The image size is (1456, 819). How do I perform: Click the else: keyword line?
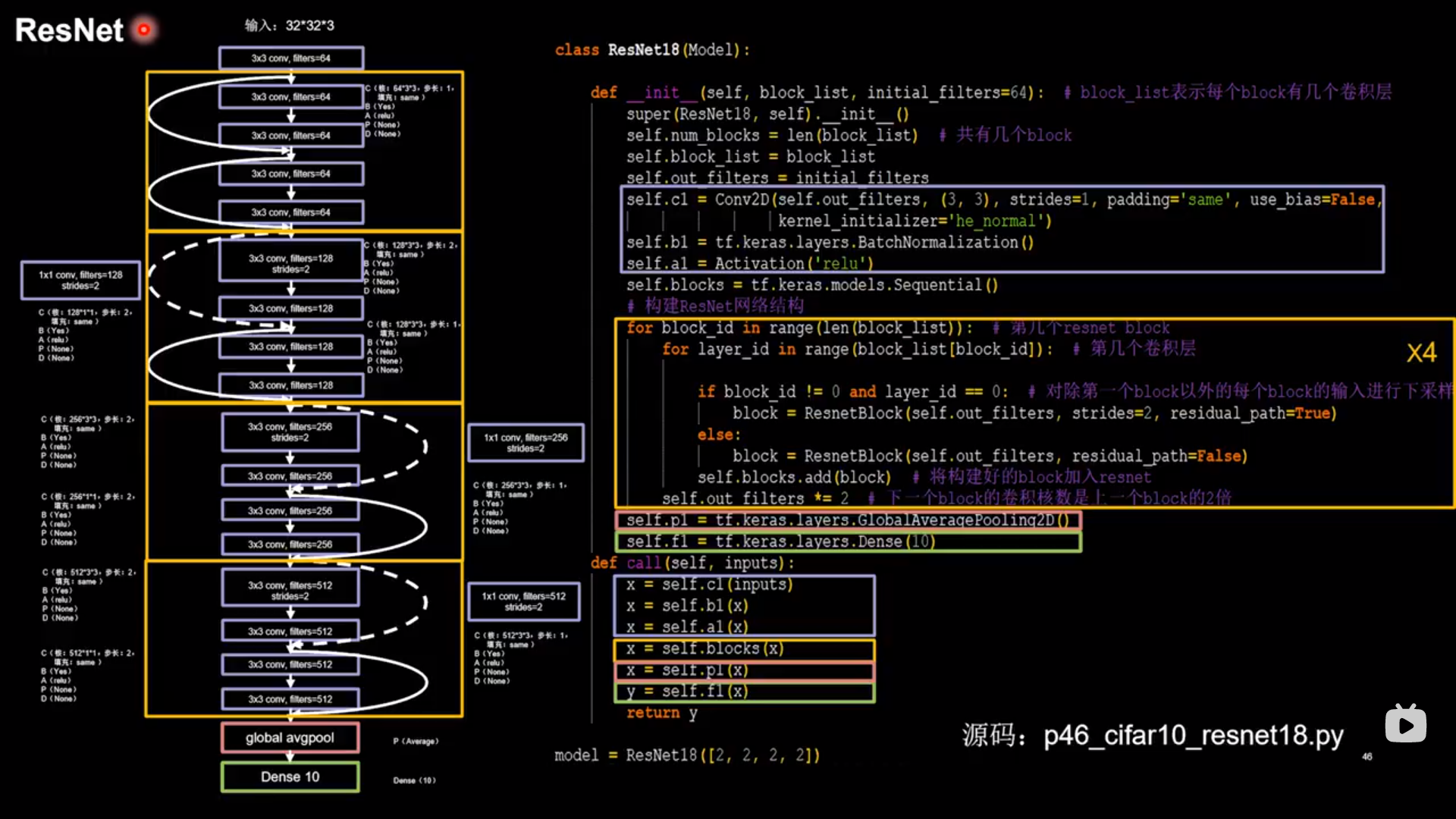point(718,435)
